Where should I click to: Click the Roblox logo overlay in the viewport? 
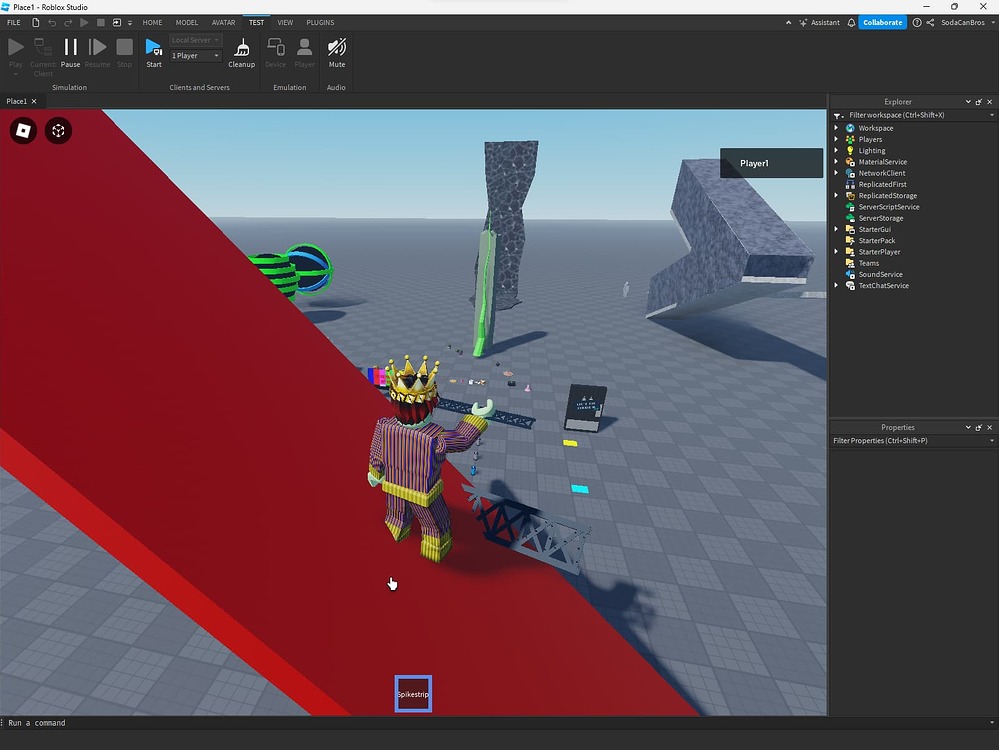[x=23, y=130]
